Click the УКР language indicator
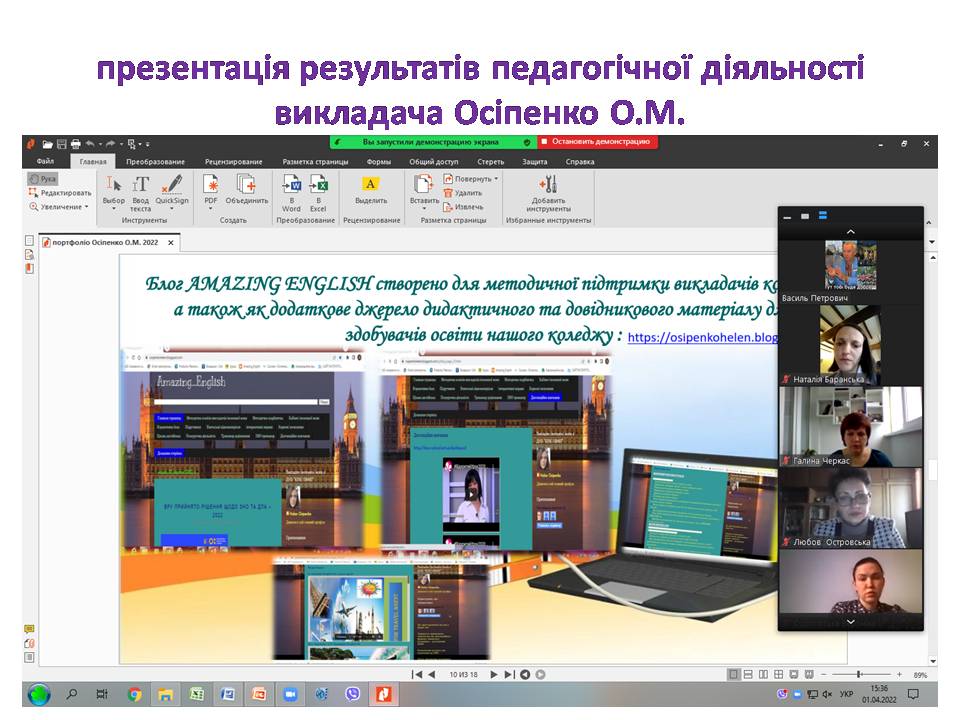This screenshot has width=960, height=720. click(846, 694)
